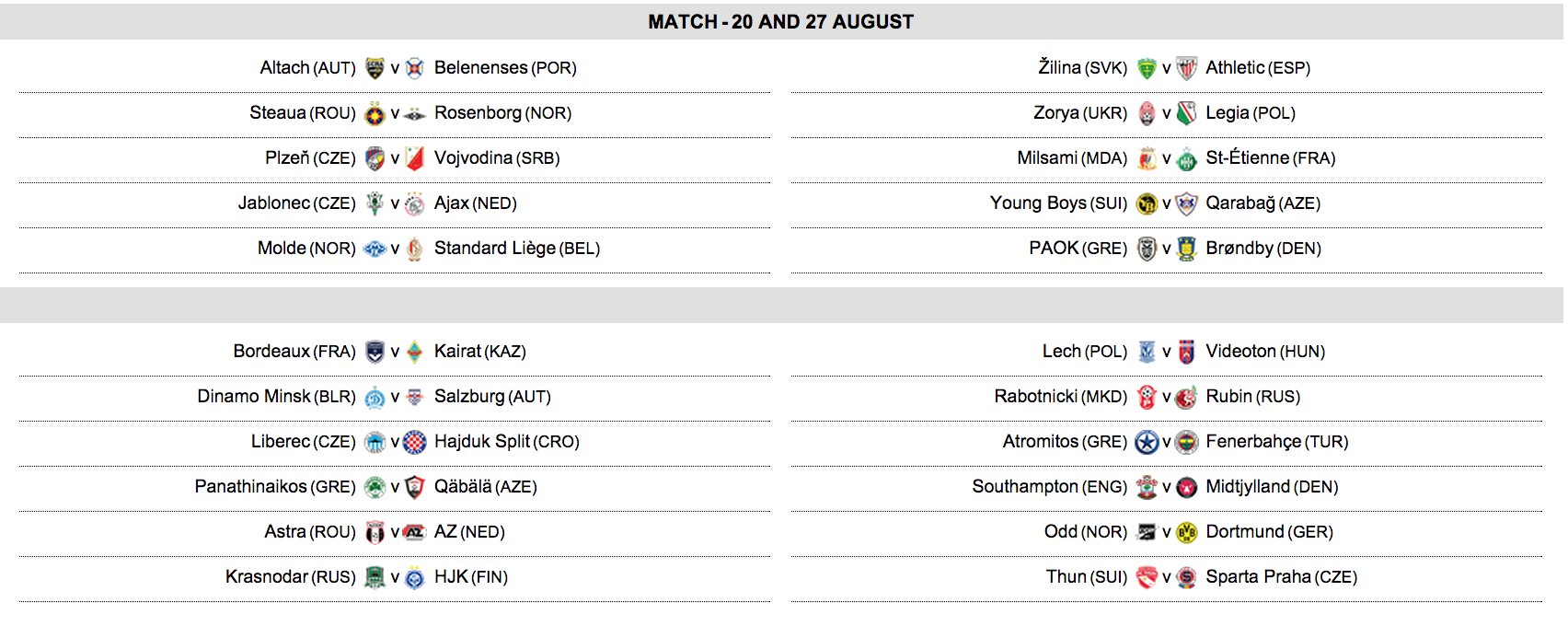The image size is (1568, 626).
Task: Open the Steaua (ROU) team link
Action: 303,113
